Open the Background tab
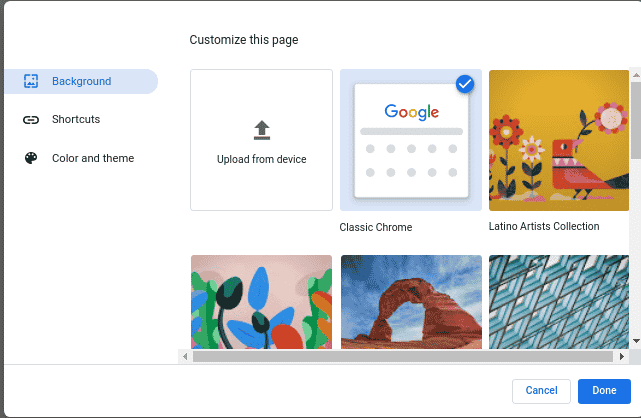Screen dimensions: 641x418 [x=81, y=81]
